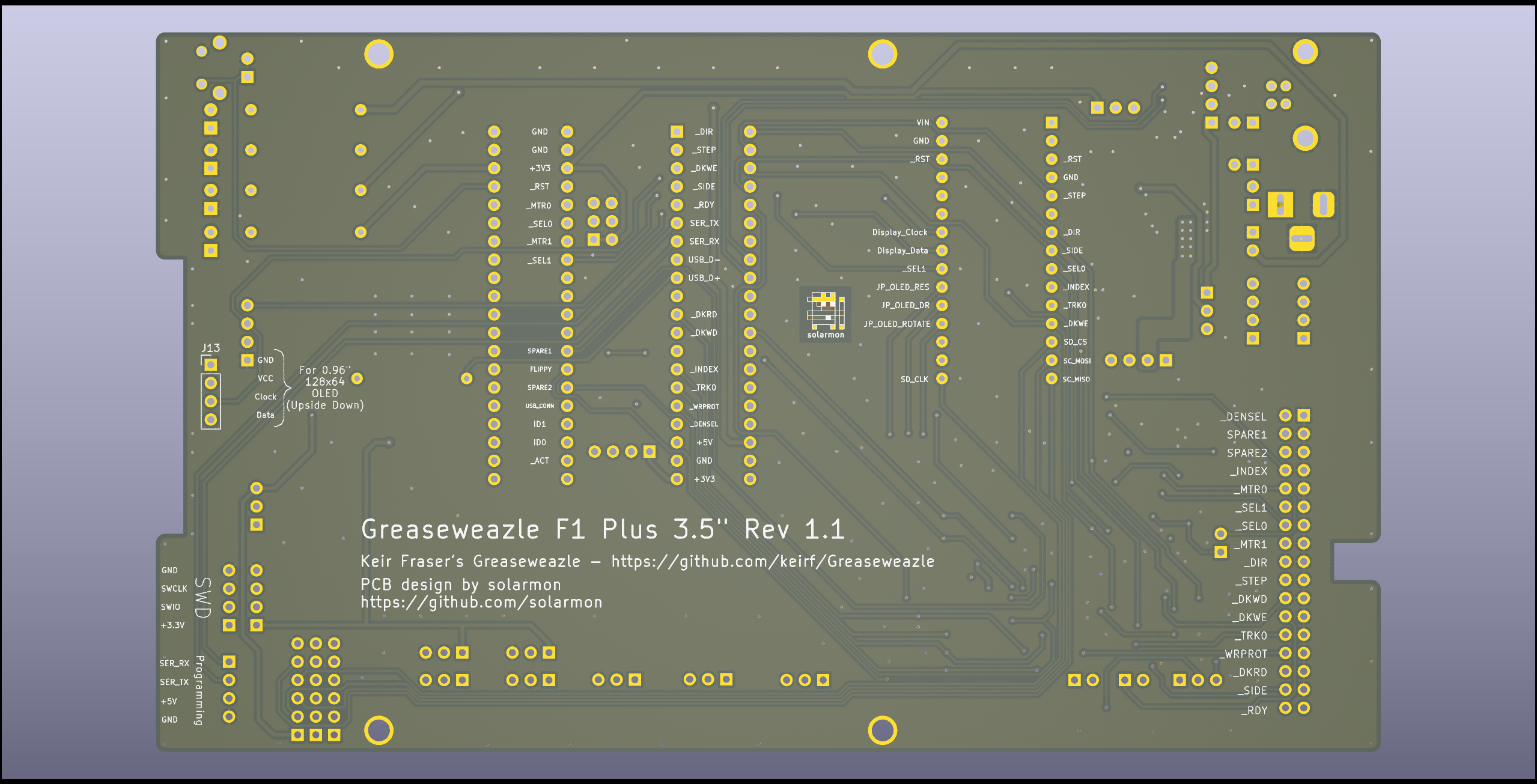Click the VCC pin label
1537x784 pixels.
(x=265, y=378)
